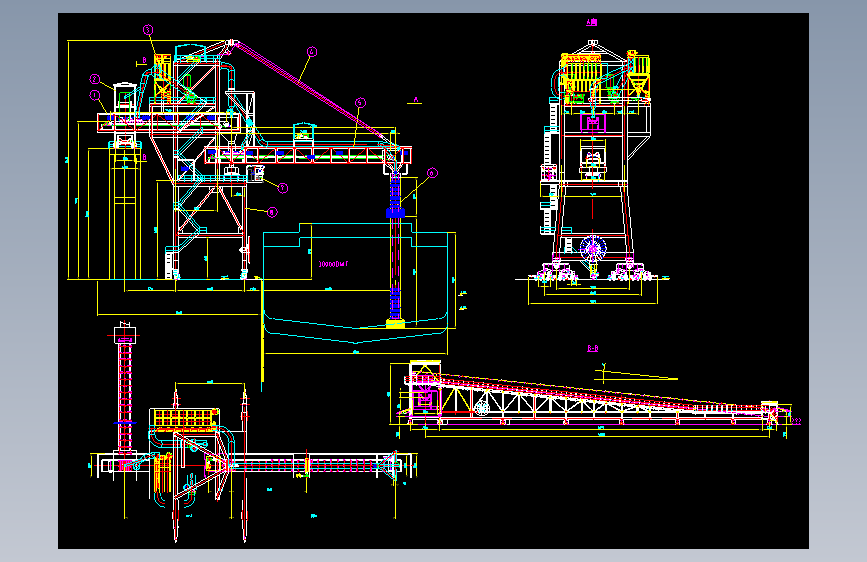Click the round wheel in the B-B section
Viewport: 867px width, 562px height.
pyautogui.click(x=482, y=408)
